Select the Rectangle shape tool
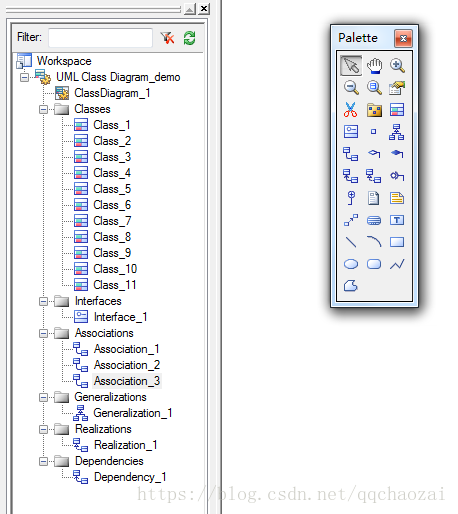The image size is (458, 514). 397,242
